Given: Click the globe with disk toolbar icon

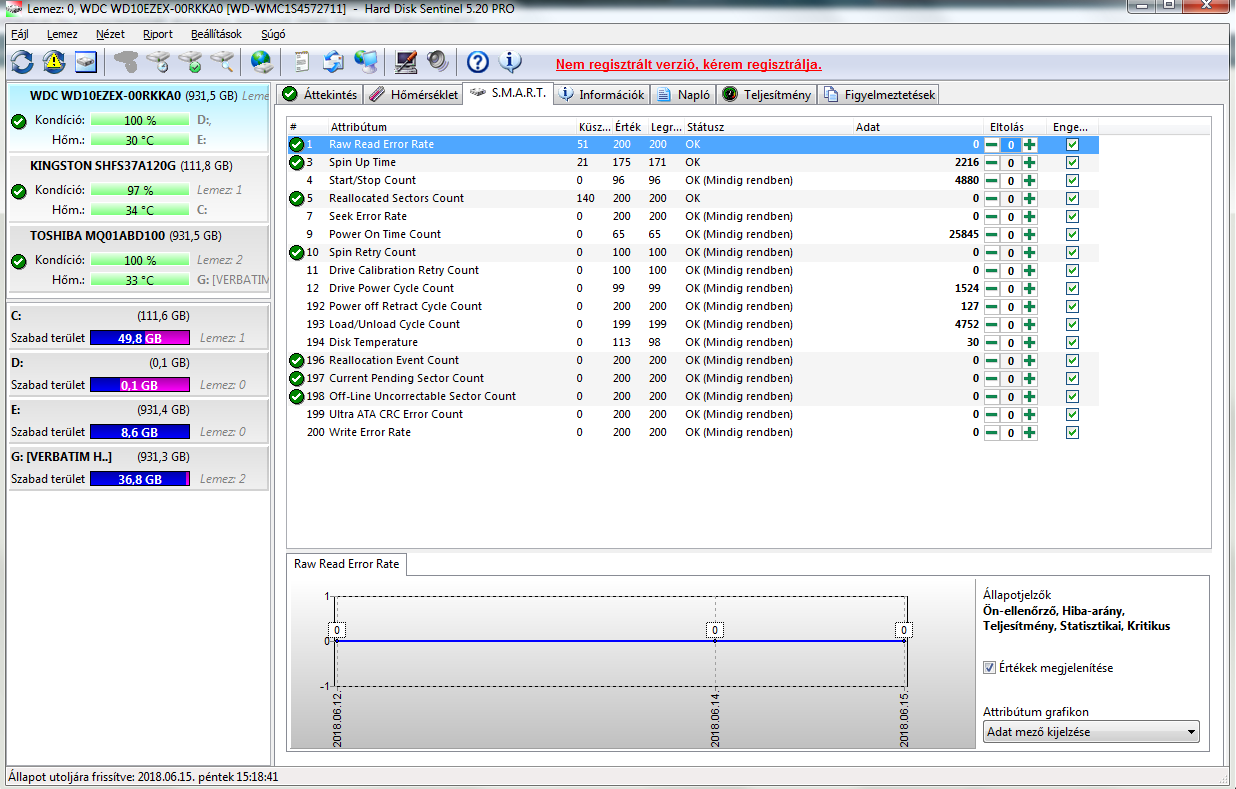Looking at the screenshot, I should pos(262,62).
